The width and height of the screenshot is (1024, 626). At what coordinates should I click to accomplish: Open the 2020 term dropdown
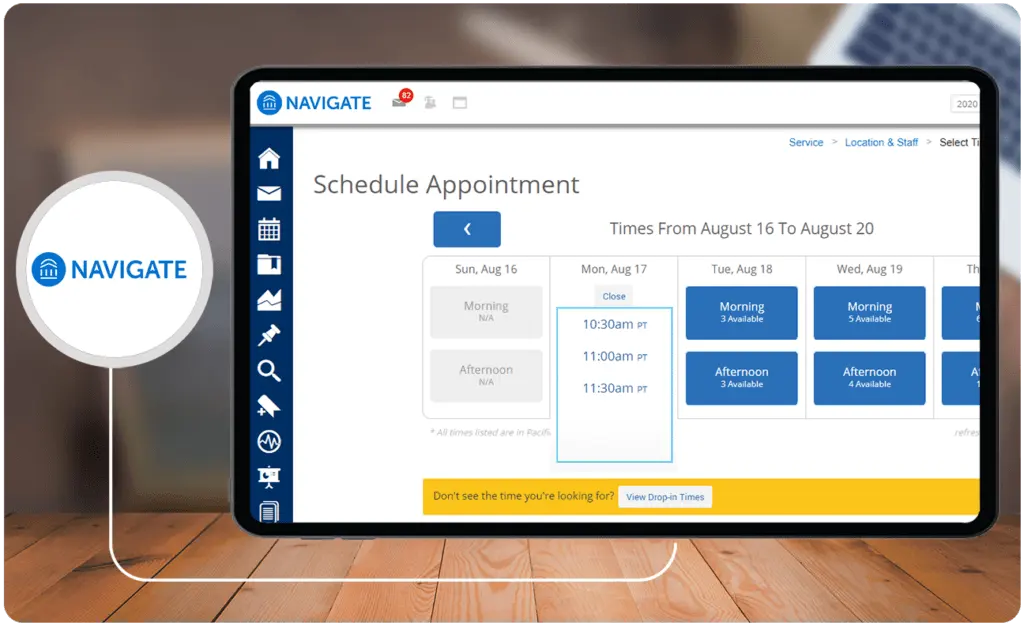click(965, 104)
